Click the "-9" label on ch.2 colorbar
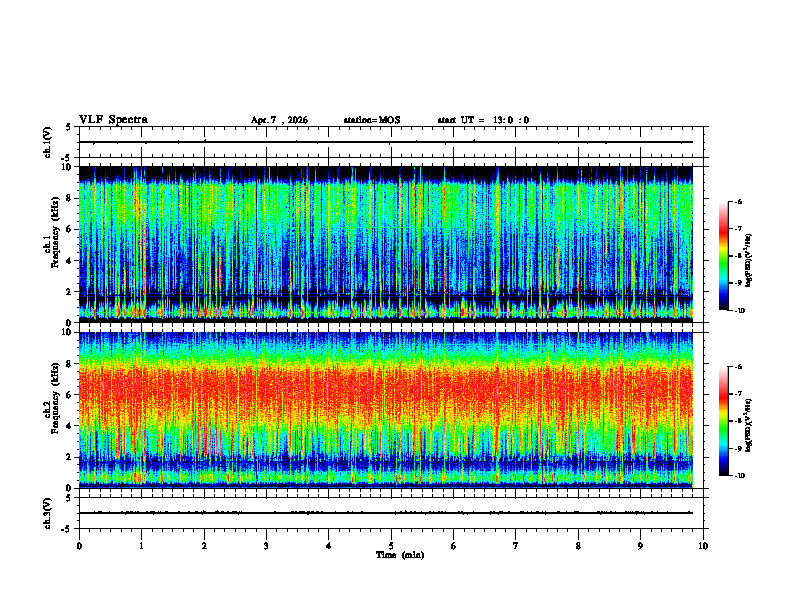 click(738, 448)
